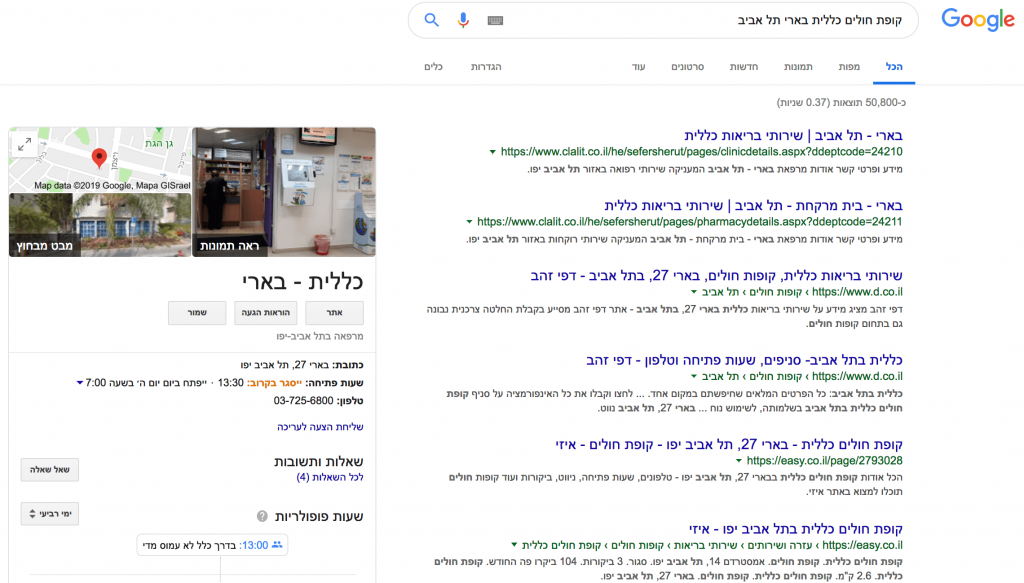Click the כללית - בארי panel title
1024x583 pixels.
pos(302,281)
